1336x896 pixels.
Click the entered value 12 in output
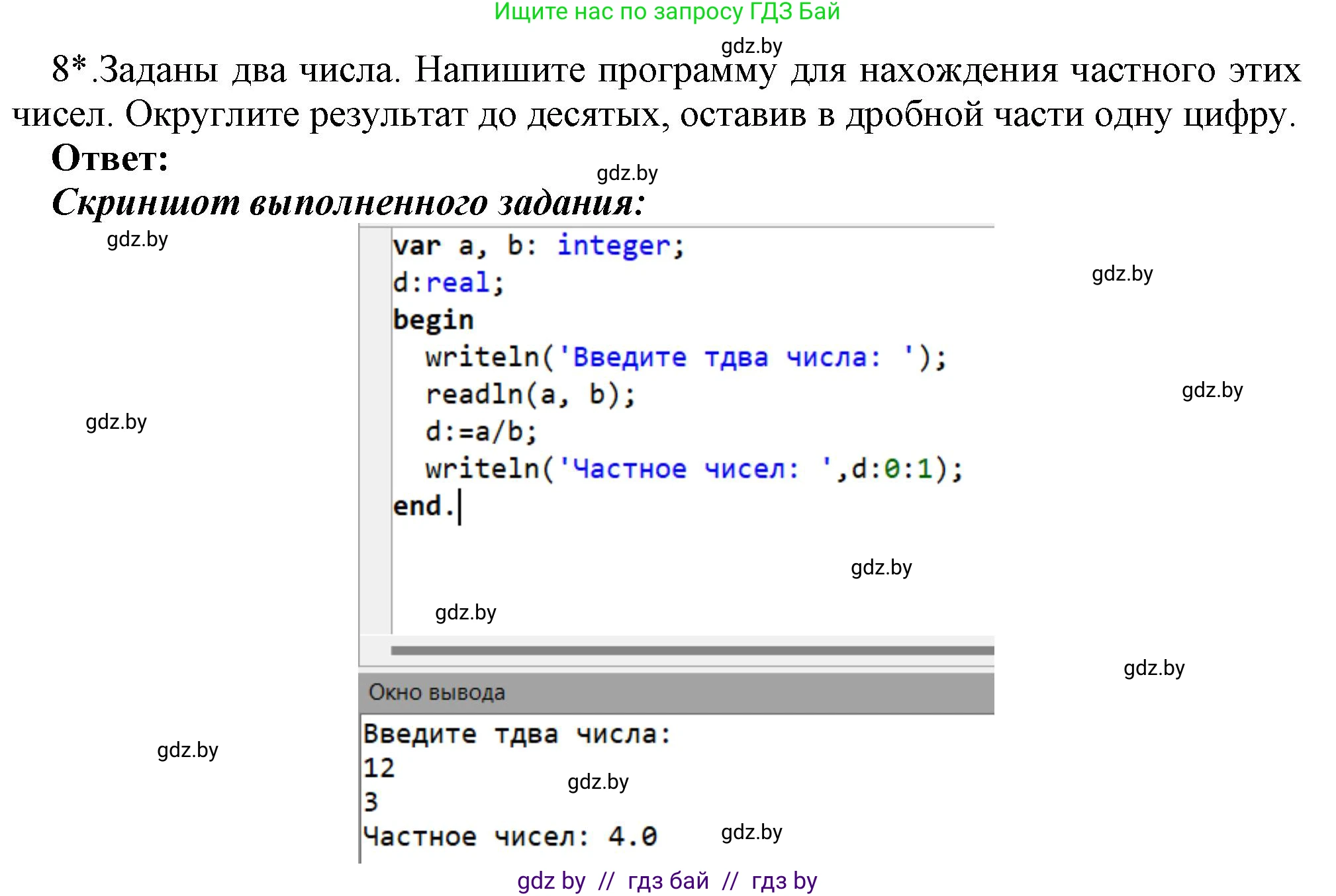[379, 769]
